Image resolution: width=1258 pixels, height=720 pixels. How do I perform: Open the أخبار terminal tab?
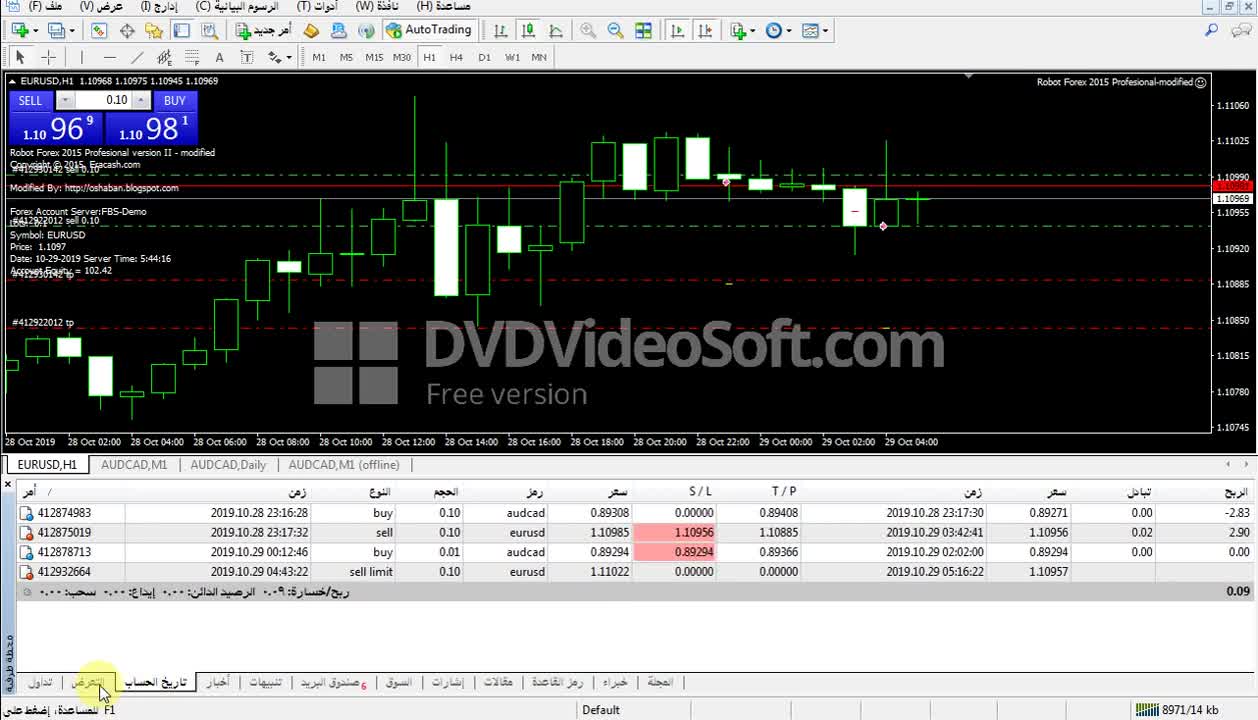tap(217, 682)
